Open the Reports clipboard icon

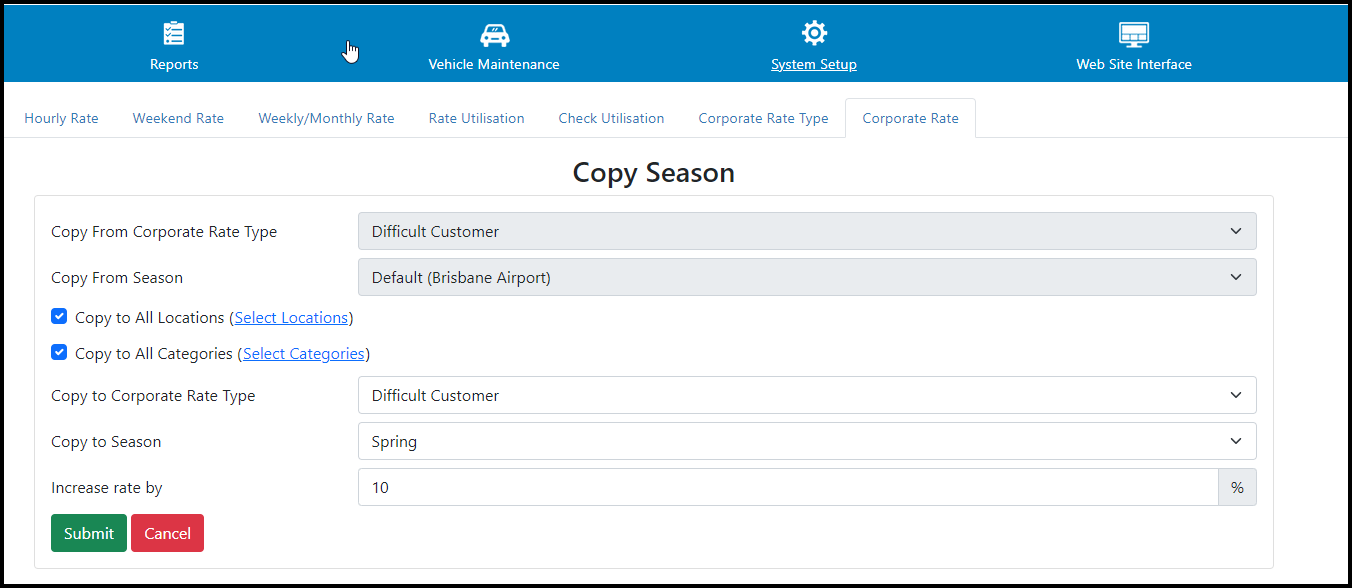click(x=174, y=34)
